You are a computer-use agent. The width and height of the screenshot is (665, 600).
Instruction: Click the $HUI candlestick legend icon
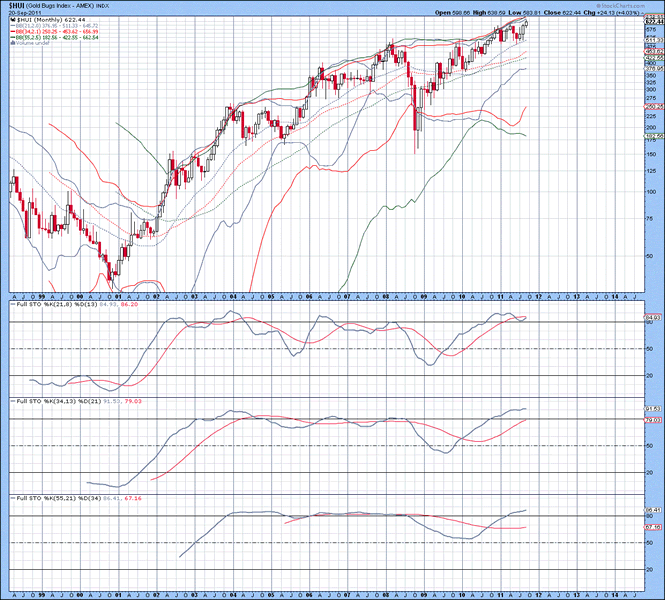(13, 18)
